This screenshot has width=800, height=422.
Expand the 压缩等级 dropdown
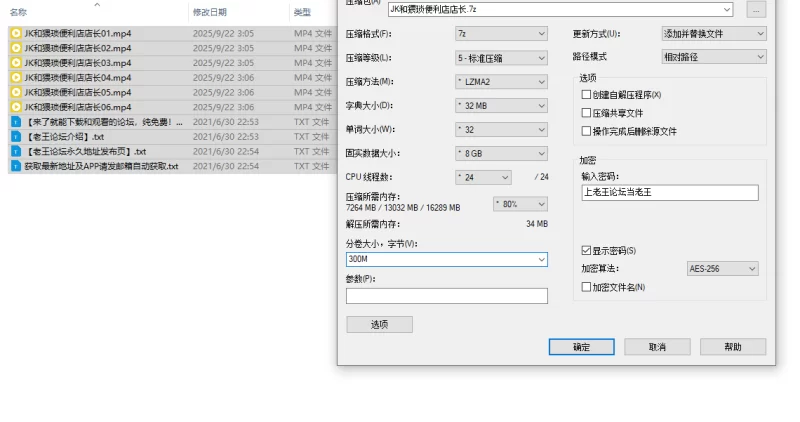point(501,58)
